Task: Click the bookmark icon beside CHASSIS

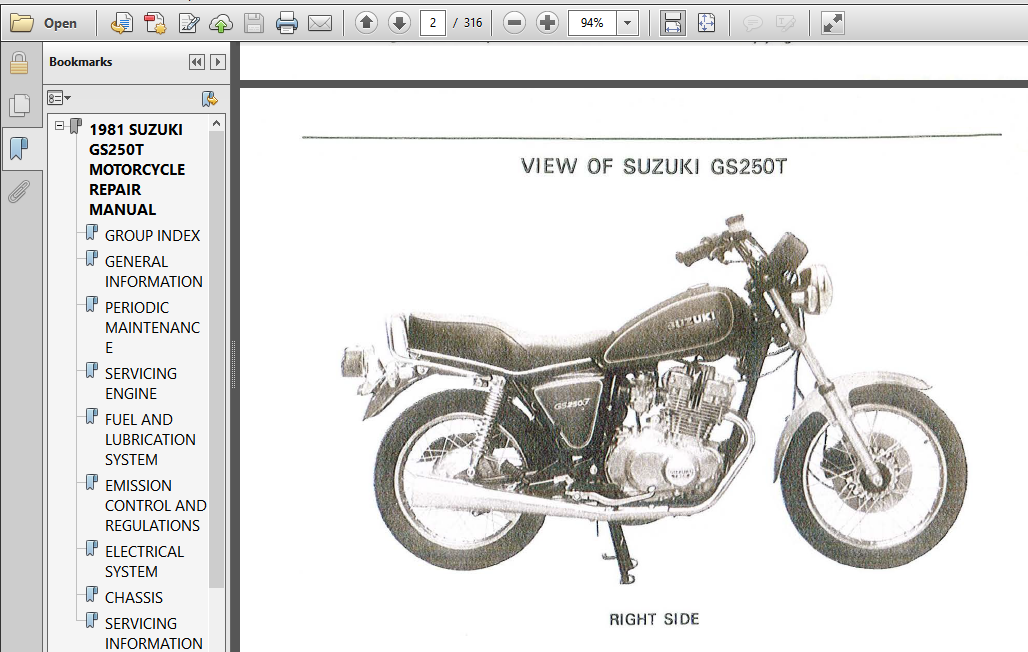Action: coord(92,595)
